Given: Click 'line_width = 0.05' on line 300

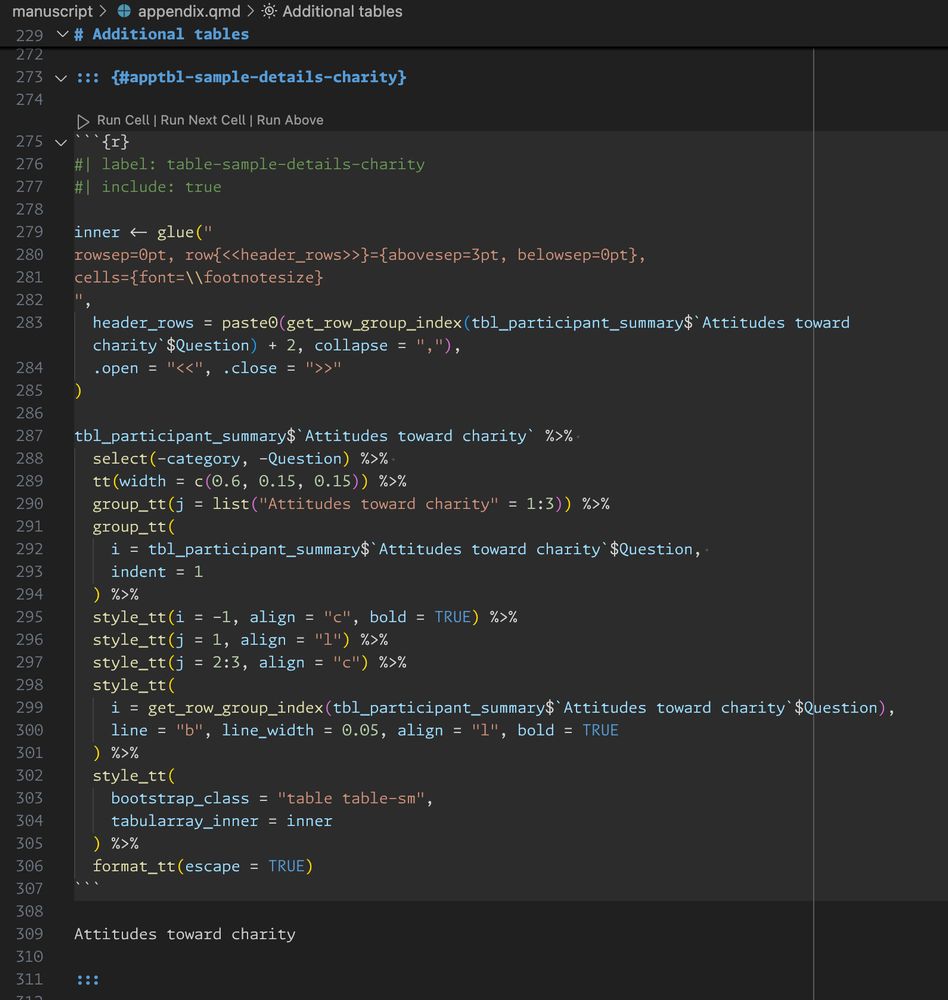Looking at the screenshot, I should tap(300, 730).
